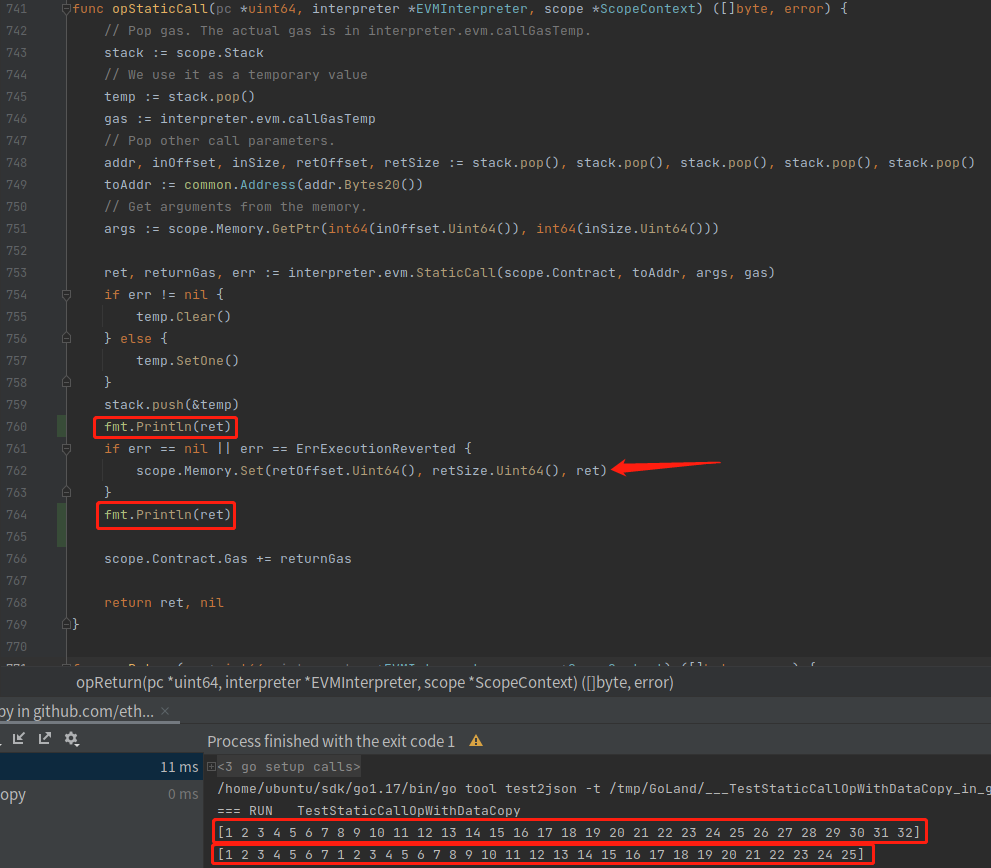Click the import test results icon
The height and width of the screenshot is (868, 991).
click(x=19, y=738)
